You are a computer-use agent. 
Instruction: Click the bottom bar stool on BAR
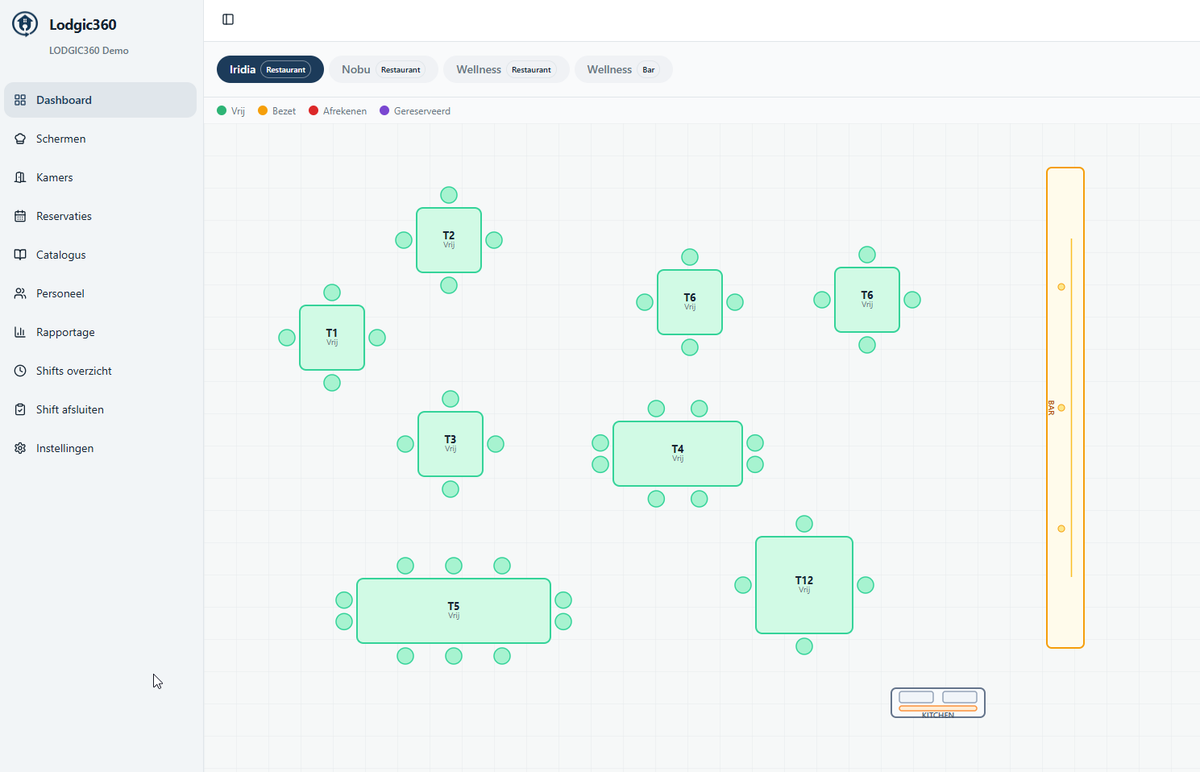coord(1061,529)
